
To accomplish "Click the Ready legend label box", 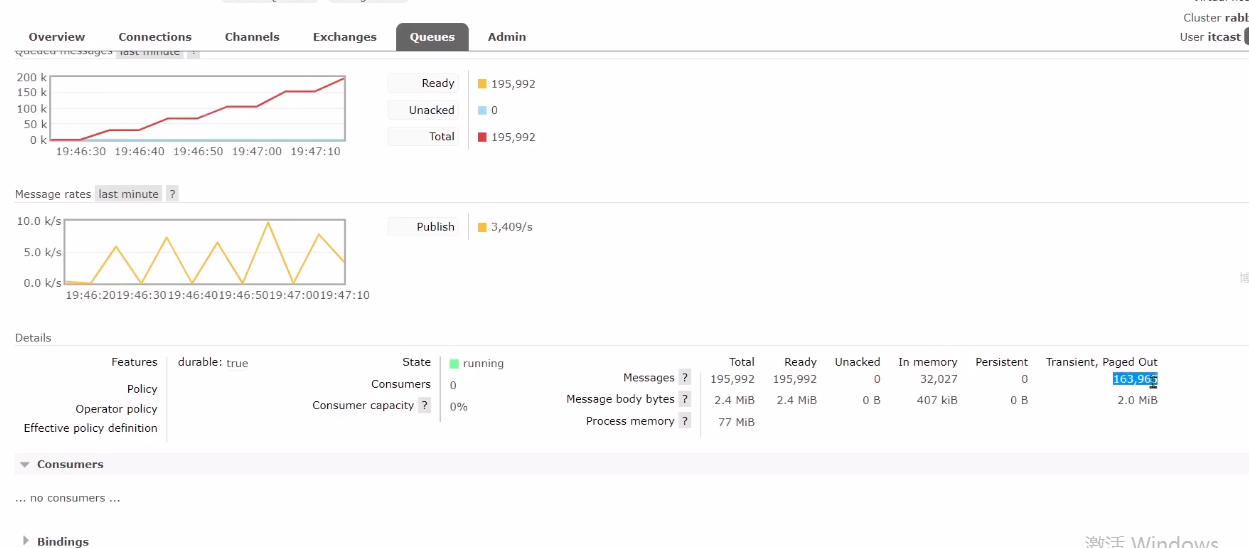I will pos(423,83).
